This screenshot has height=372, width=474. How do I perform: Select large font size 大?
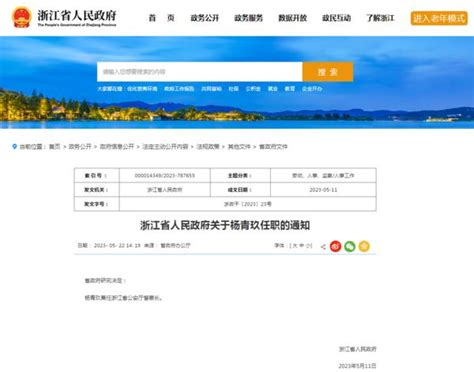point(295,246)
